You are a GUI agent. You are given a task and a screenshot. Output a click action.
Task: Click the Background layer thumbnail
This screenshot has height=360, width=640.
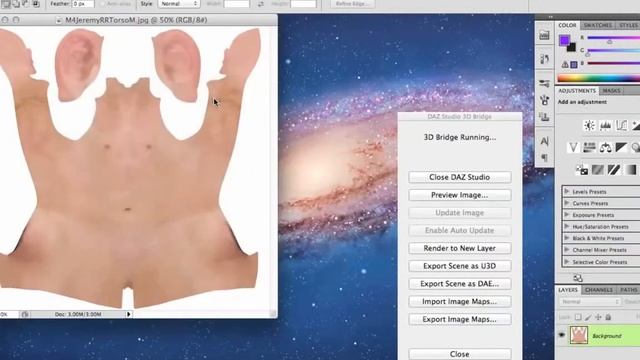pyautogui.click(x=579, y=335)
